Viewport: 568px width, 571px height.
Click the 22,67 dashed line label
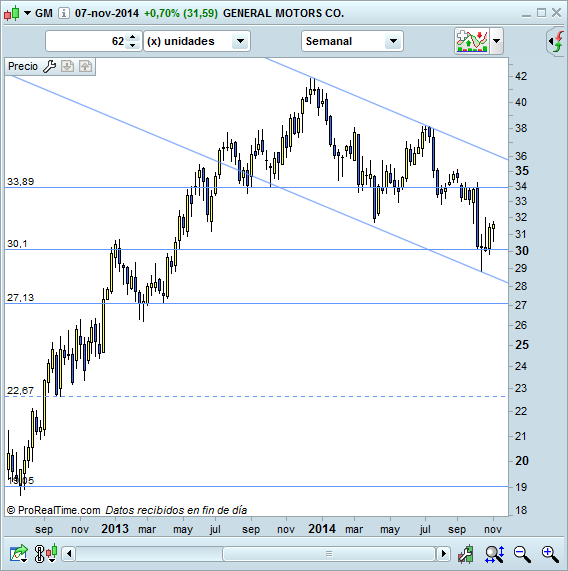(x=21, y=390)
